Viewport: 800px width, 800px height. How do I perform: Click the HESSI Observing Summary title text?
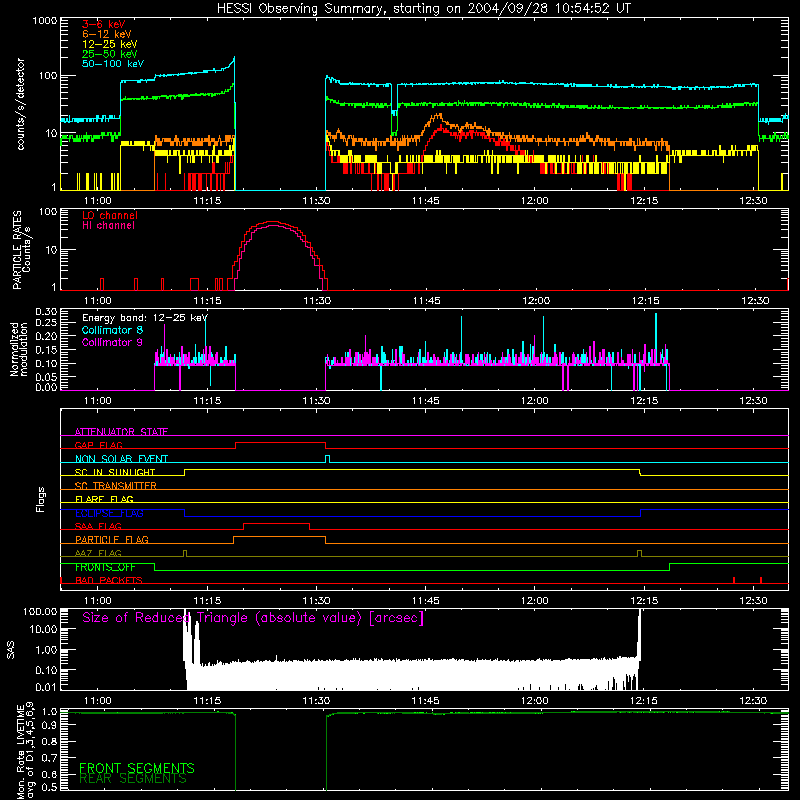423,9
